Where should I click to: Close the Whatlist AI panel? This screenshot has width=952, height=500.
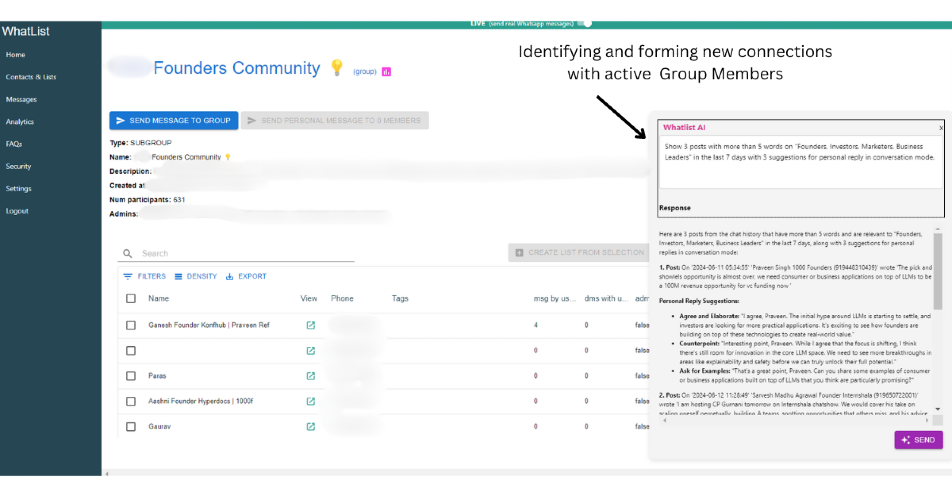[941, 128]
